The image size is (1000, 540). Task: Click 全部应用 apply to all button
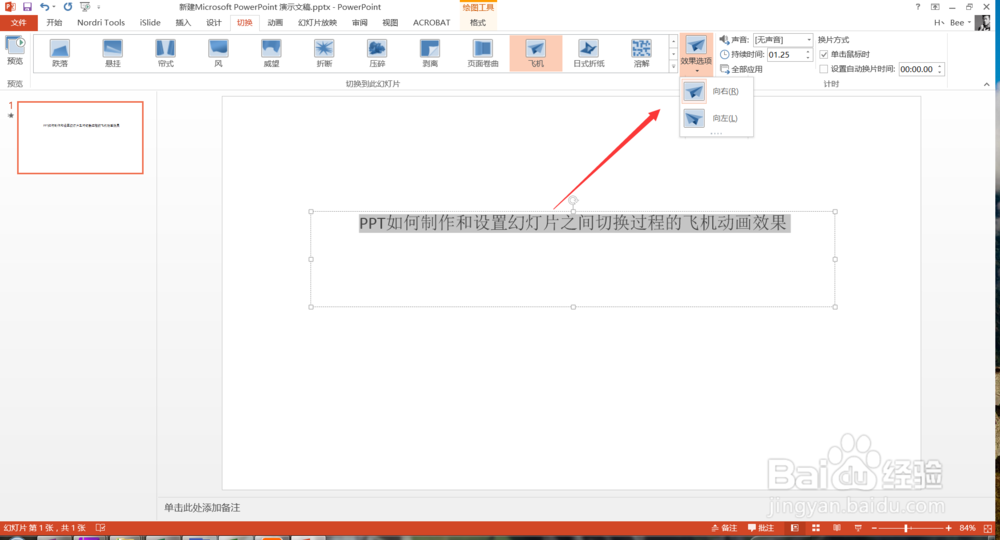[742, 69]
